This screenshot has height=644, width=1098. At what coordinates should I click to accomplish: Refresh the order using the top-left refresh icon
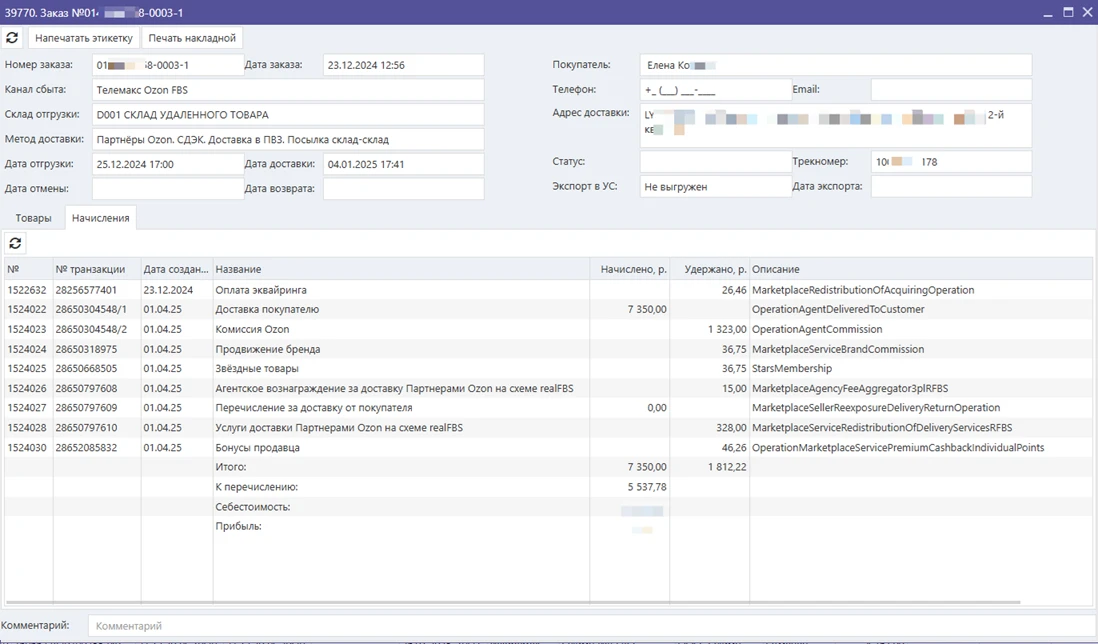tap(13, 37)
